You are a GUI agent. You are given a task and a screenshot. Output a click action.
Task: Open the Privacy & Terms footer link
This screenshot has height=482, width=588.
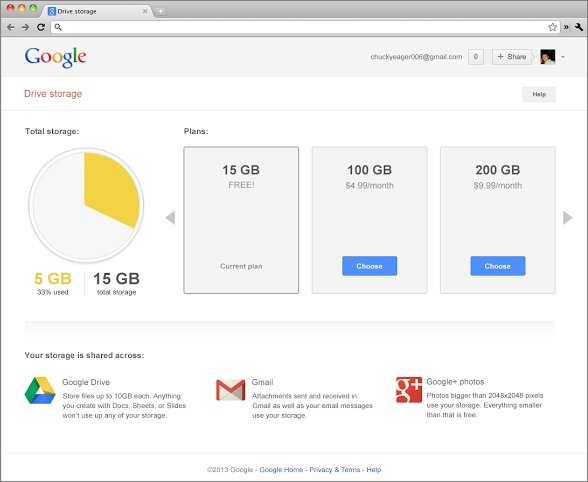click(334, 470)
